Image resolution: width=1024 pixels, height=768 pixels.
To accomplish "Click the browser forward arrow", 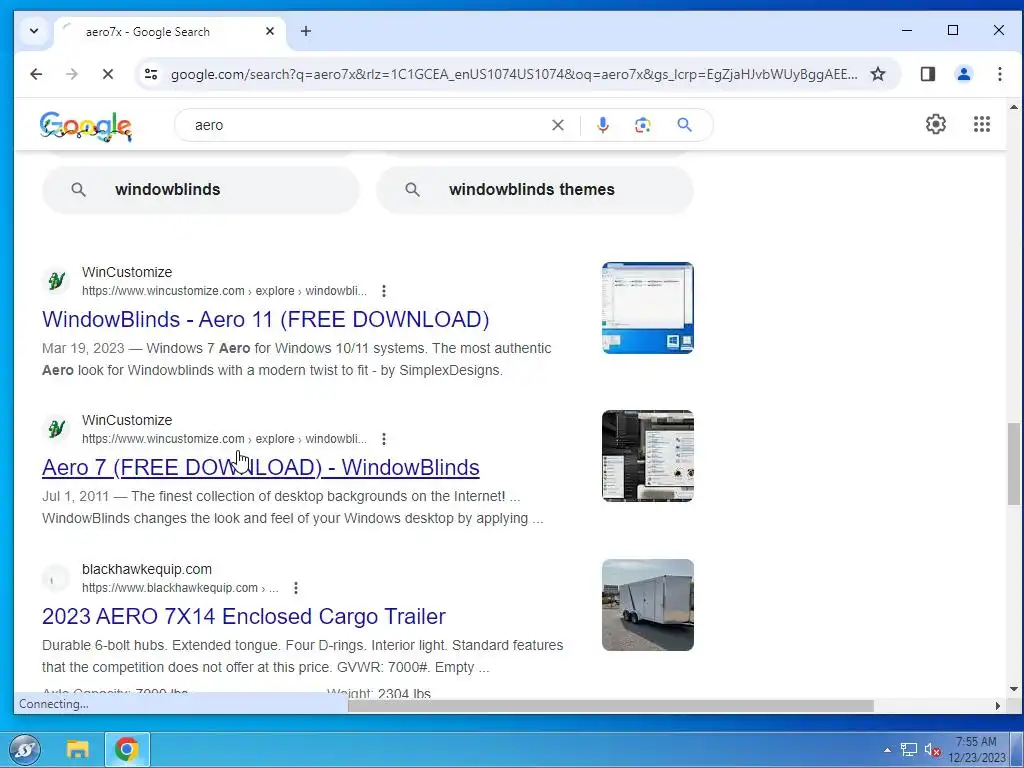I will pos(72,74).
